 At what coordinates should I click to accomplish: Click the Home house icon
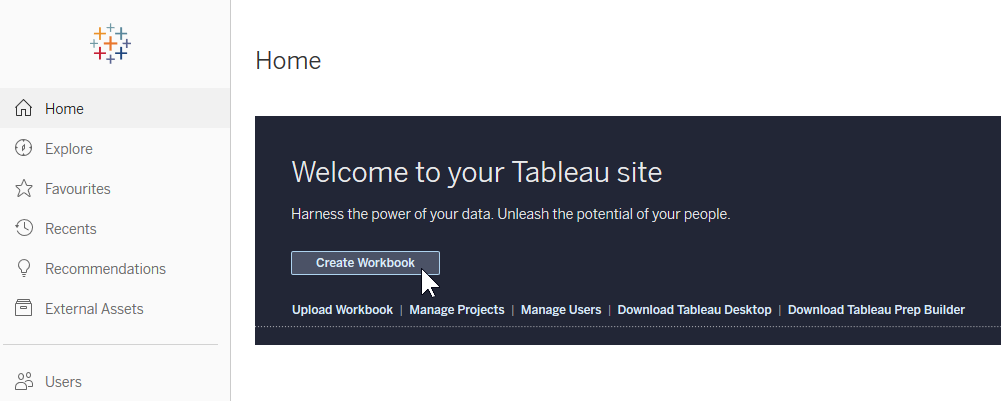25,108
